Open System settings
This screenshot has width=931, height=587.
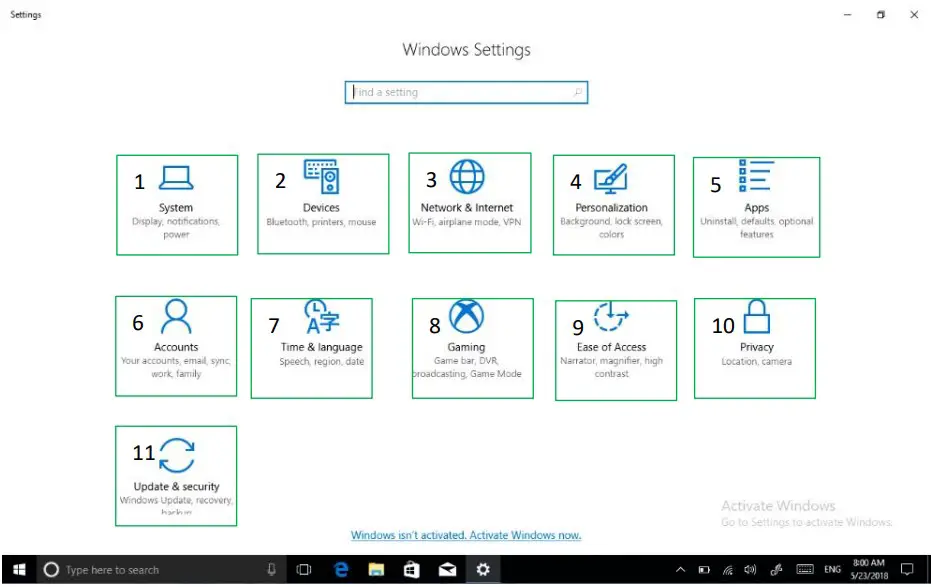coord(176,204)
